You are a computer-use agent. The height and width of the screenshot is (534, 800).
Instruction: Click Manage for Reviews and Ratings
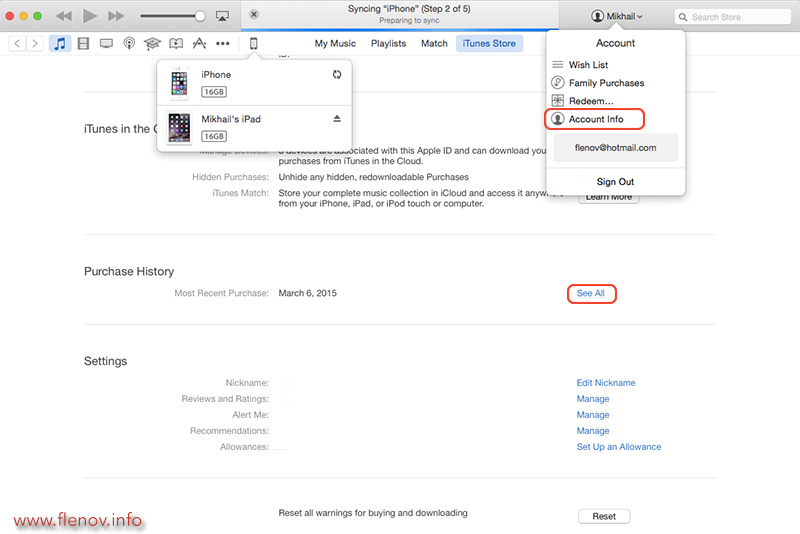(593, 399)
